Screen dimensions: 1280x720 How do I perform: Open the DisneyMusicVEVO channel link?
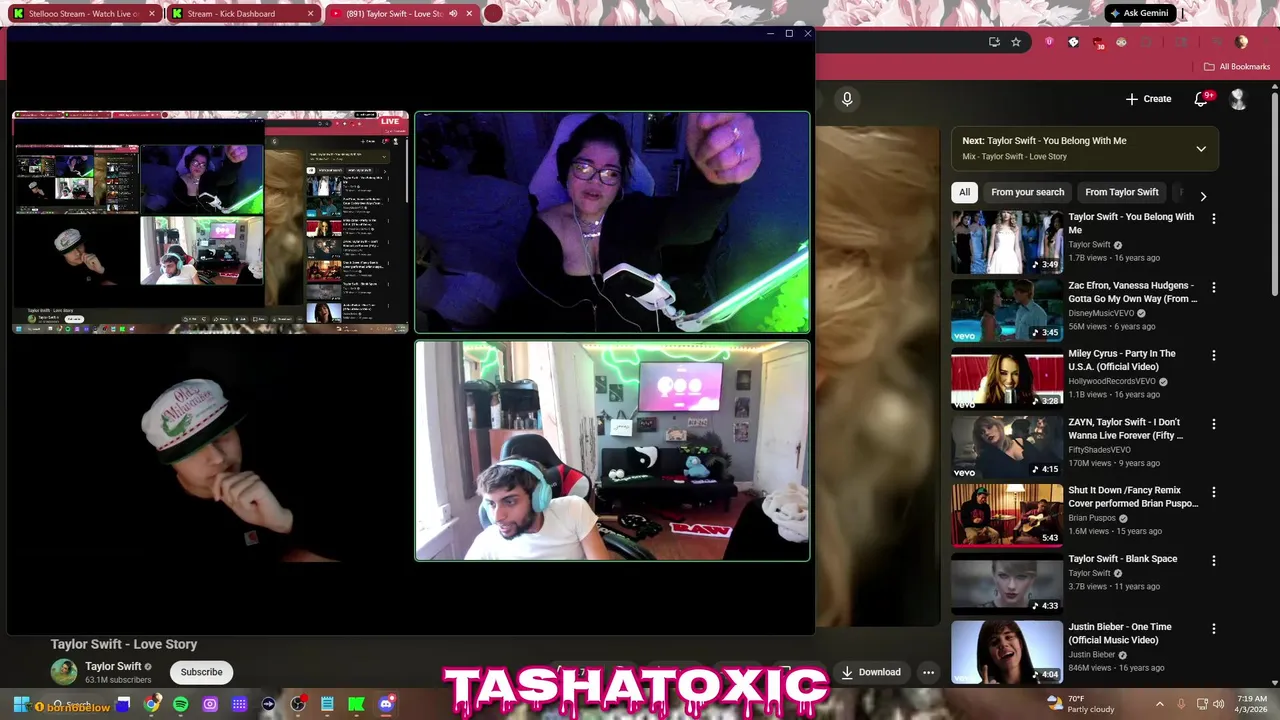click(x=1101, y=313)
